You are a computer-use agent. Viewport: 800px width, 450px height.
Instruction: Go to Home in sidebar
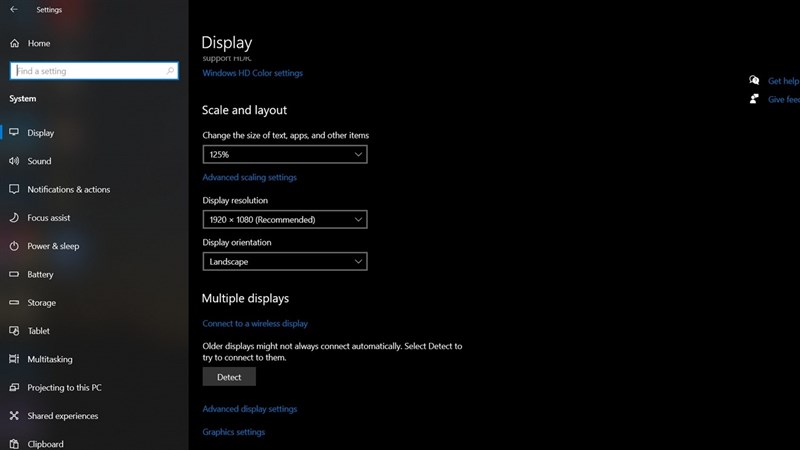(39, 43)
